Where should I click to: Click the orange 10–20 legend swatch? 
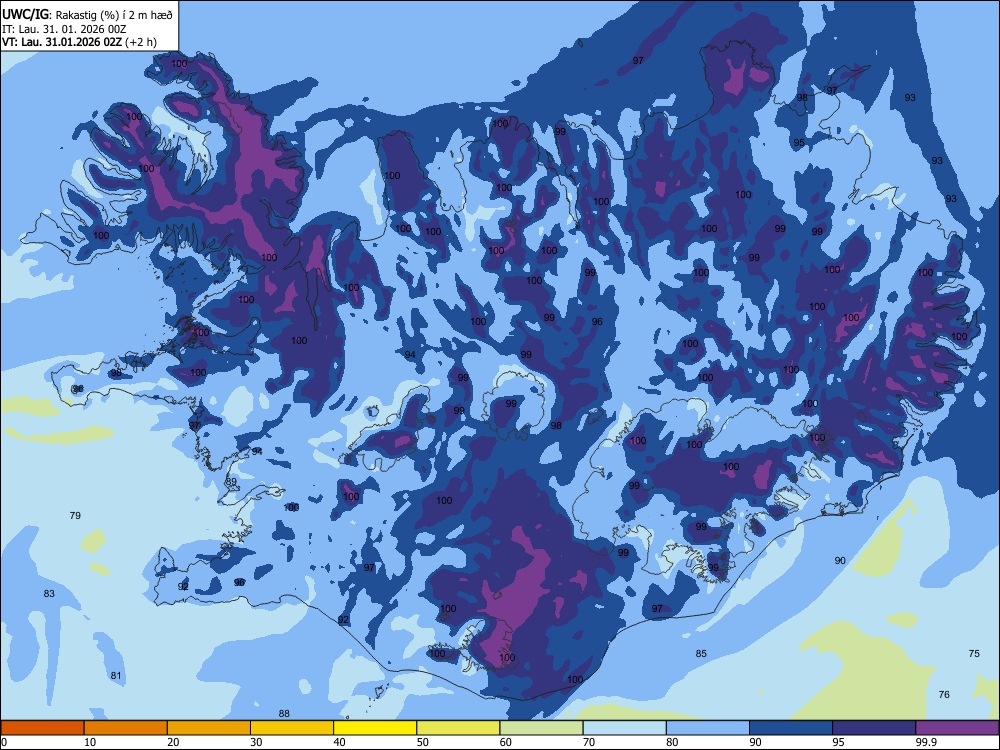tap(126, 728)
